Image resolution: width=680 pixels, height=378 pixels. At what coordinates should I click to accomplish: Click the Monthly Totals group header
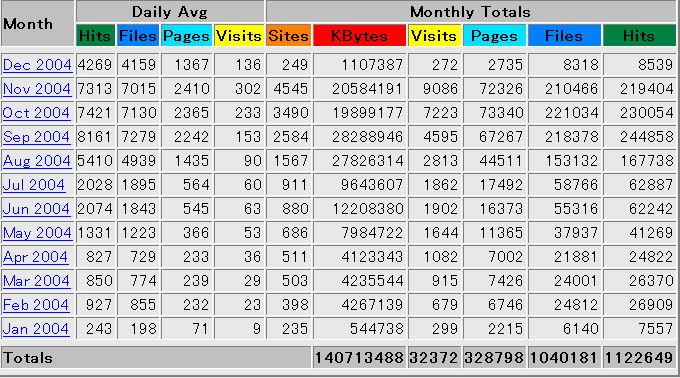pyautogui.click(x=471, y=12)
